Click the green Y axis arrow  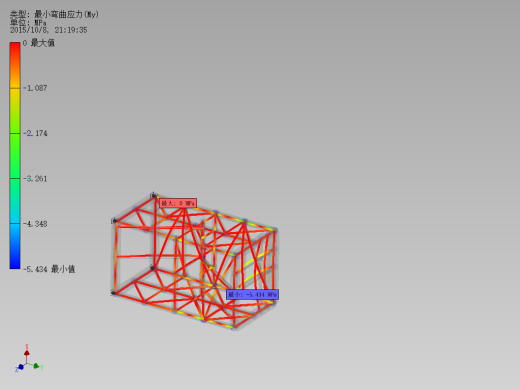coord(36,366)
